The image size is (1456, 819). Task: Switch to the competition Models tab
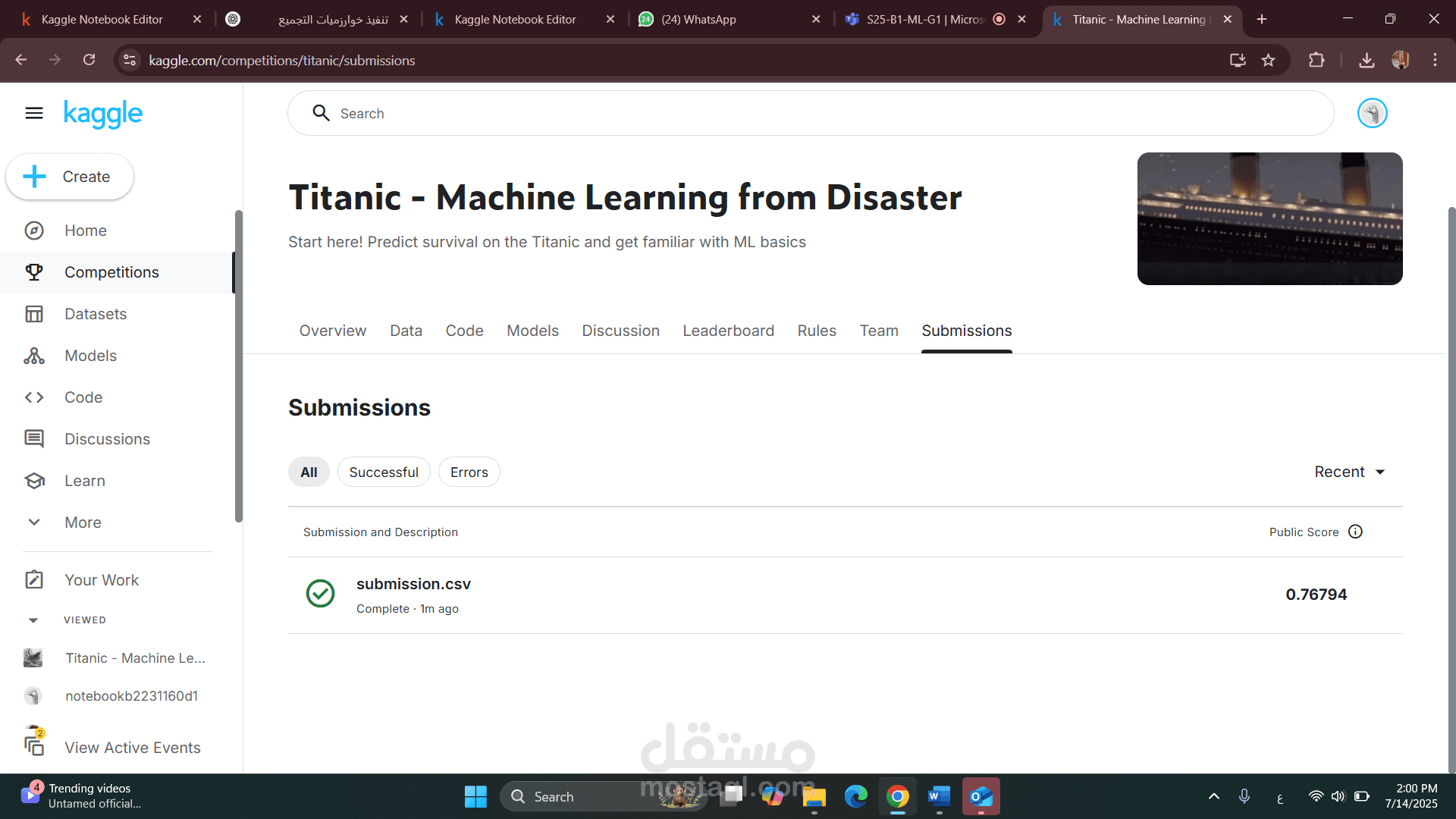click(532, 331)
